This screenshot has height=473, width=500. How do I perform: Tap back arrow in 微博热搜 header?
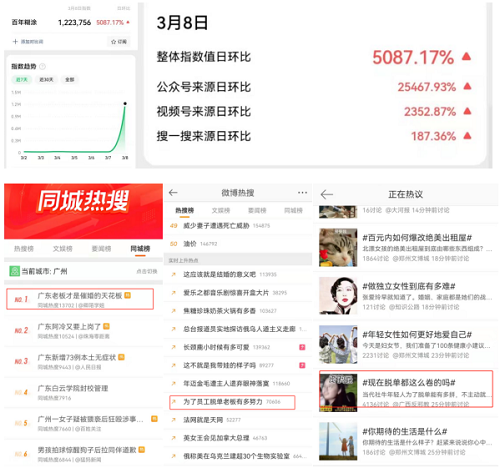pos(173,192)
